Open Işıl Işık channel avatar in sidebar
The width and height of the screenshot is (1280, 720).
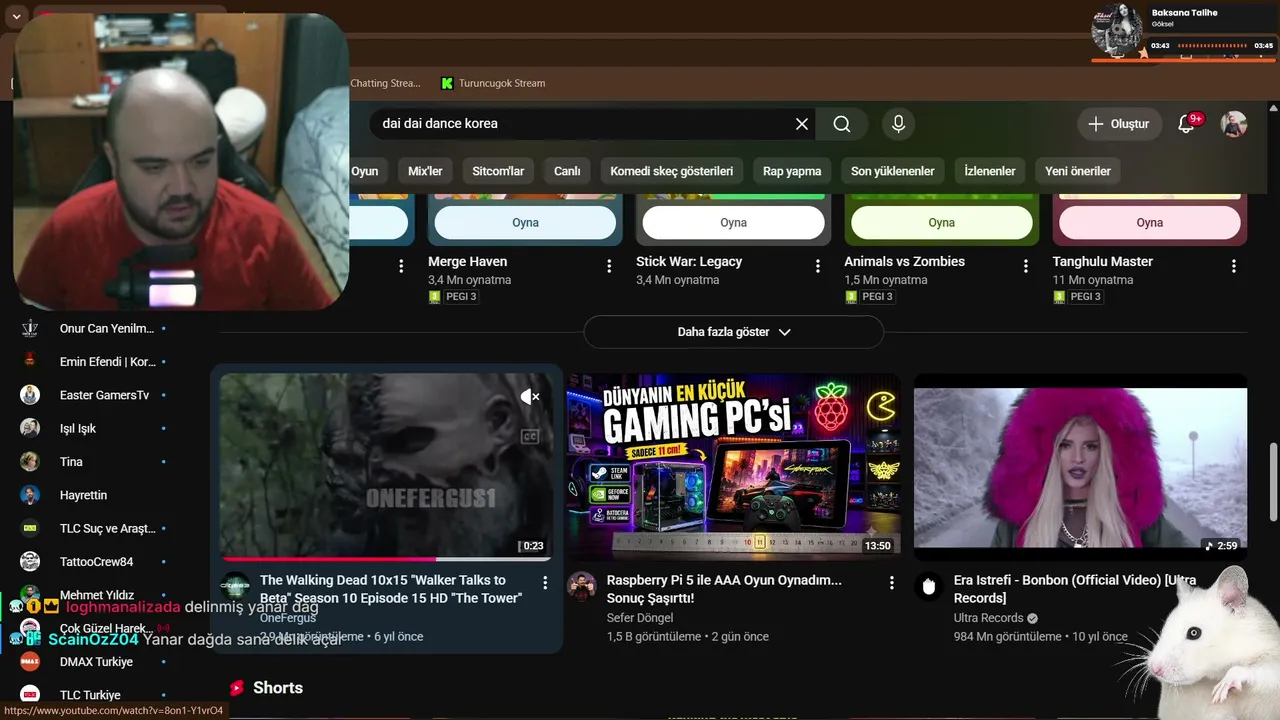[30, 428]
